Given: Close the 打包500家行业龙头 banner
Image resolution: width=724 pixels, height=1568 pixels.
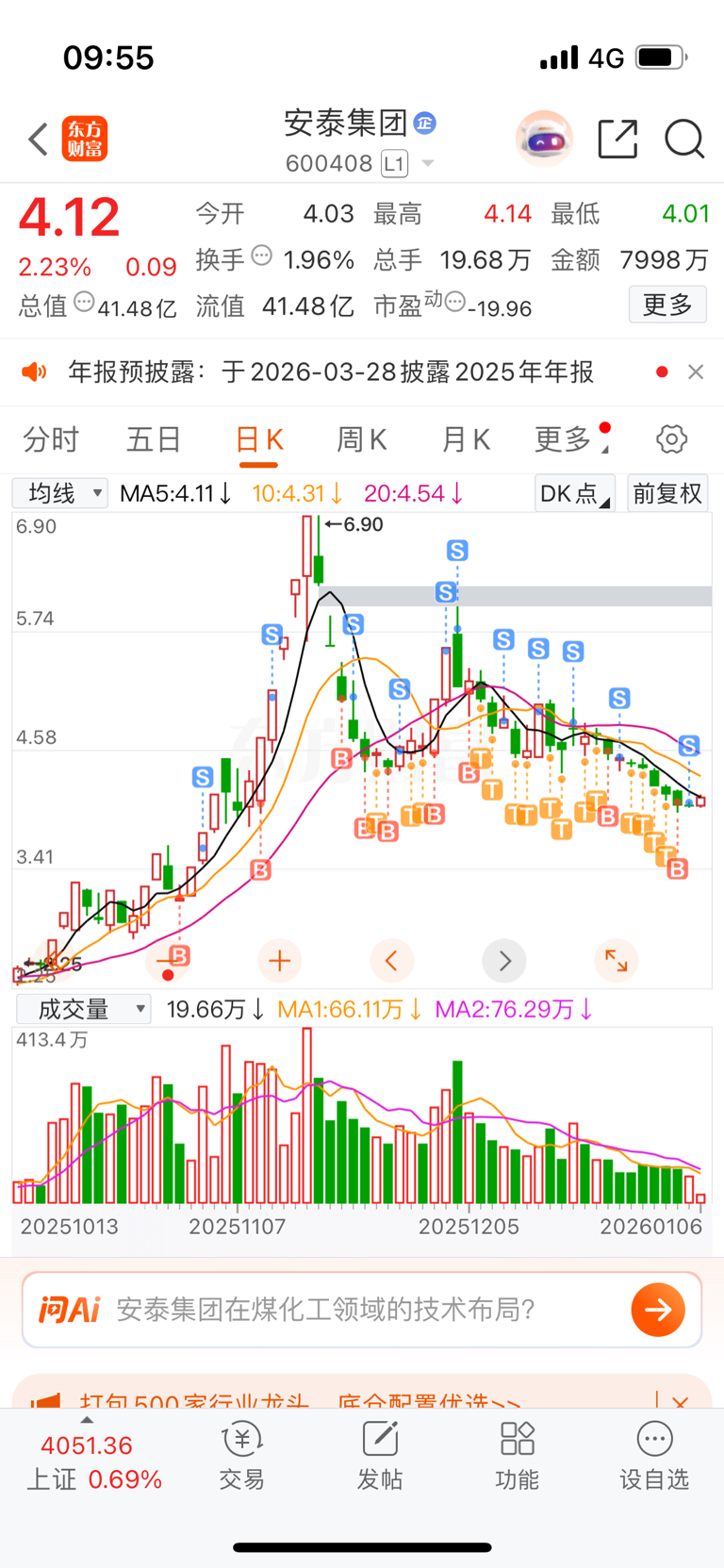Looking at the screenshot, I should [x=681, y=1402].
